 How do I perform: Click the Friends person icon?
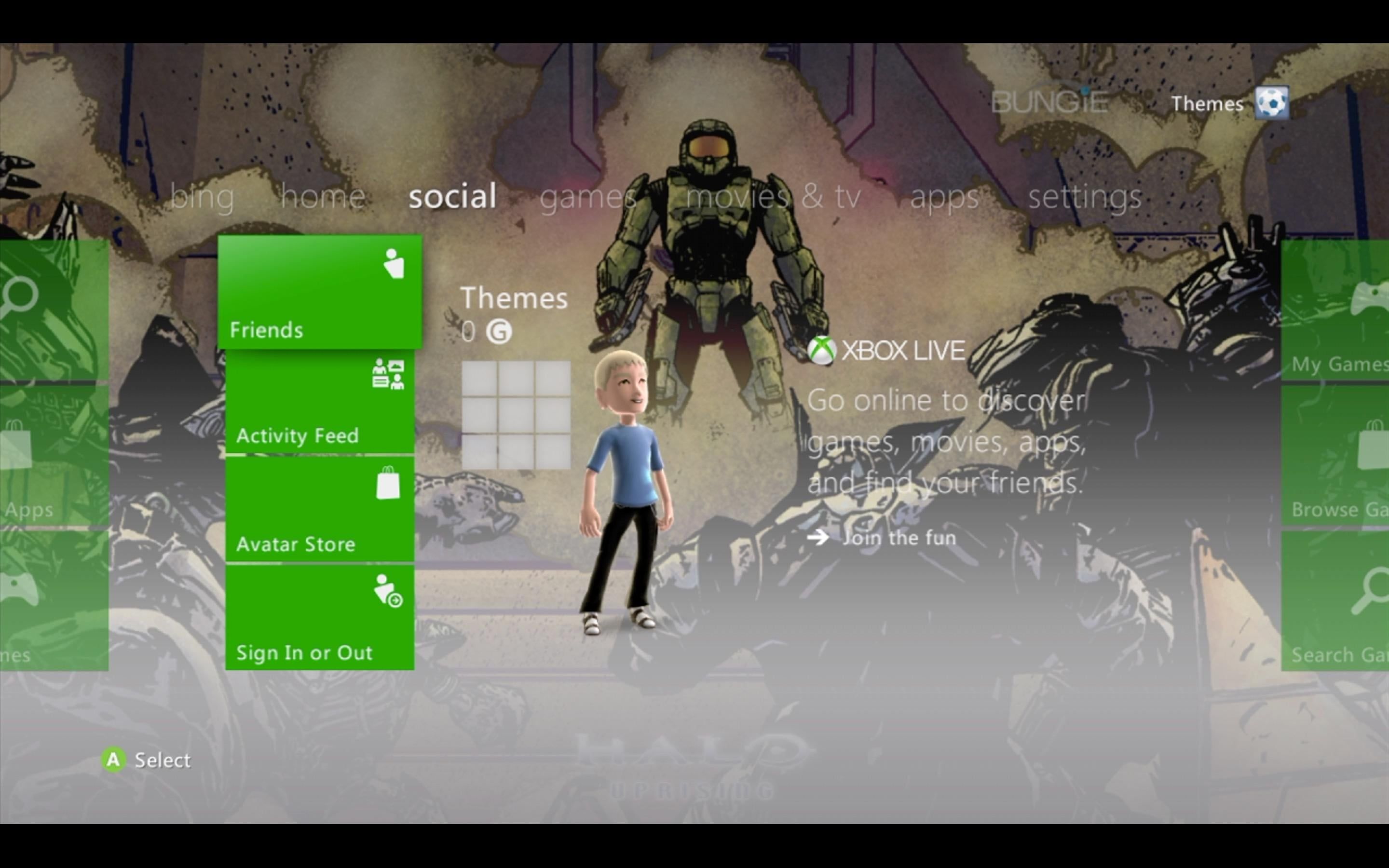(394, 263)
